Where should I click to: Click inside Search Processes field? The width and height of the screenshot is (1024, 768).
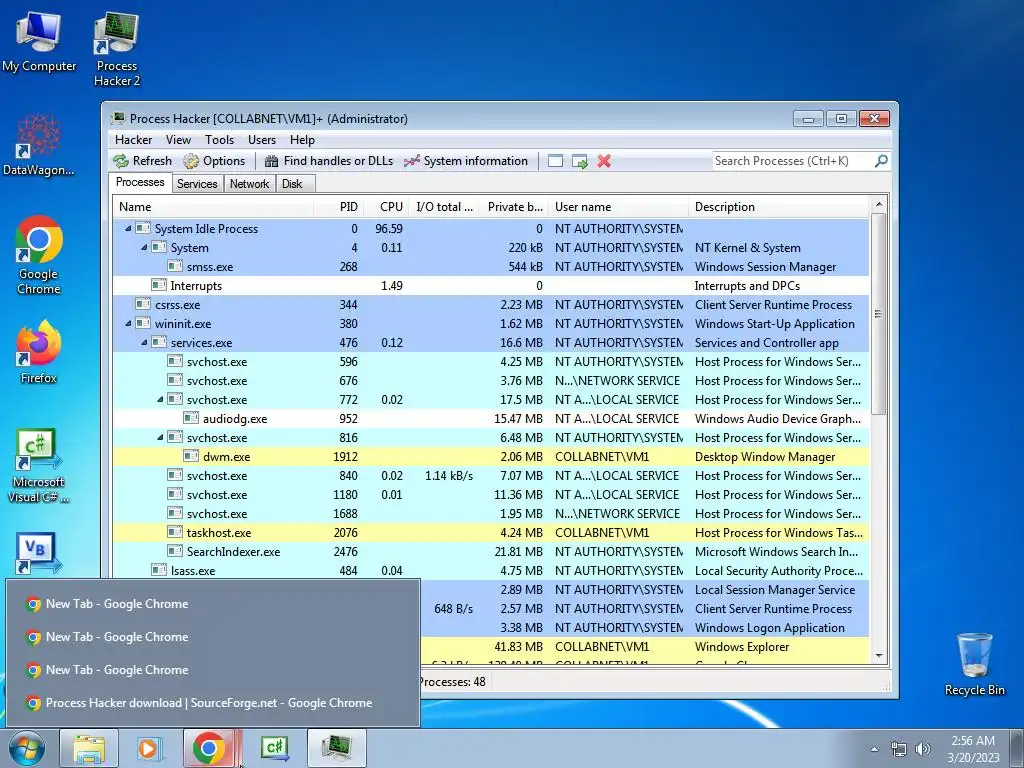(x=792, y=161)
